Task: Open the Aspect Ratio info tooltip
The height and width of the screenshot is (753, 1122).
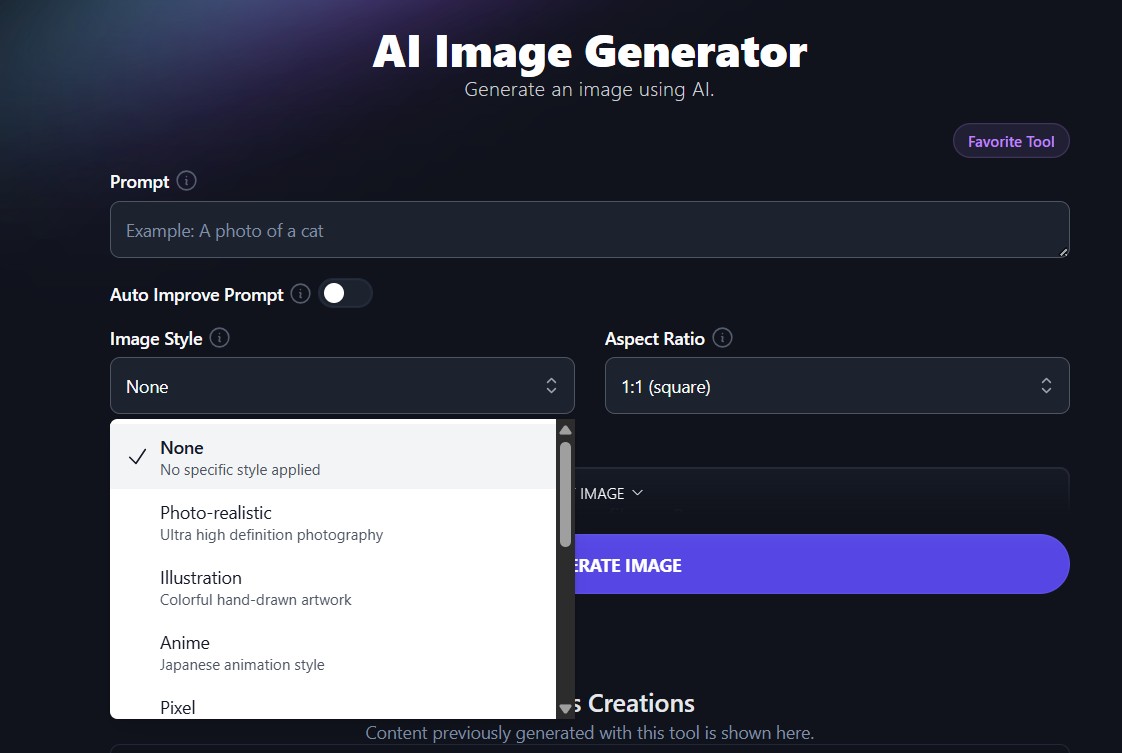Action: [723, 338]
